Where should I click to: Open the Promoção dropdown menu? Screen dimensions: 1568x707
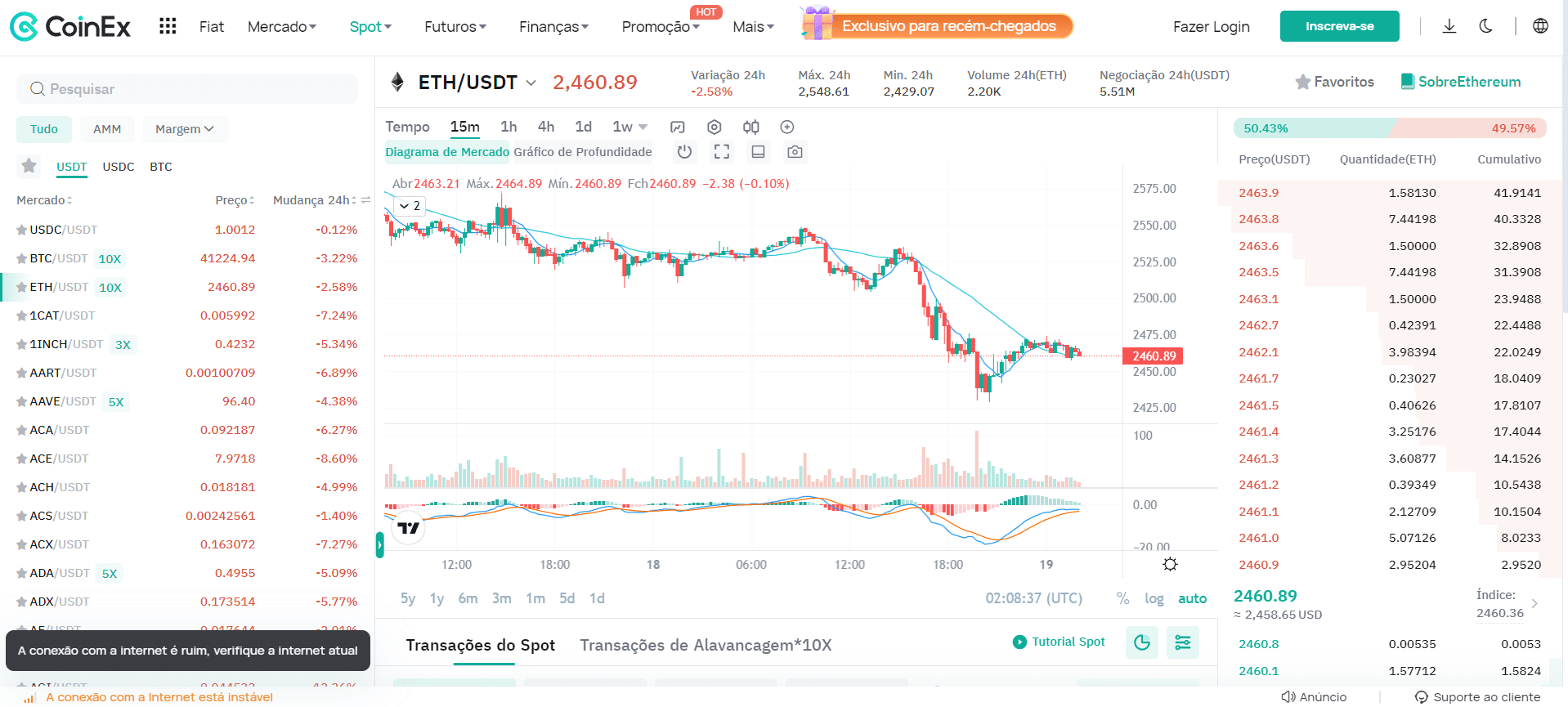661,26
